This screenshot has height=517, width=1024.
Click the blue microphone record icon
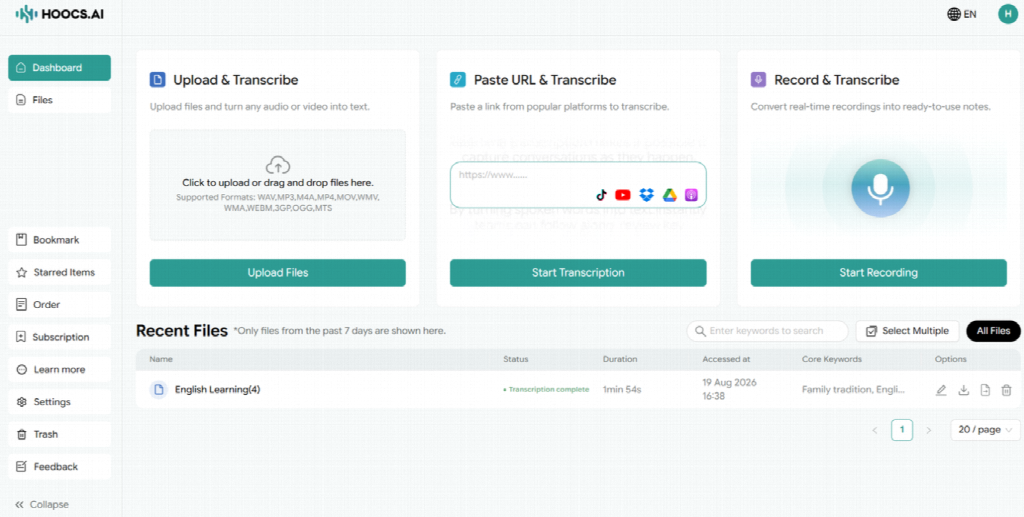(880, 189)
